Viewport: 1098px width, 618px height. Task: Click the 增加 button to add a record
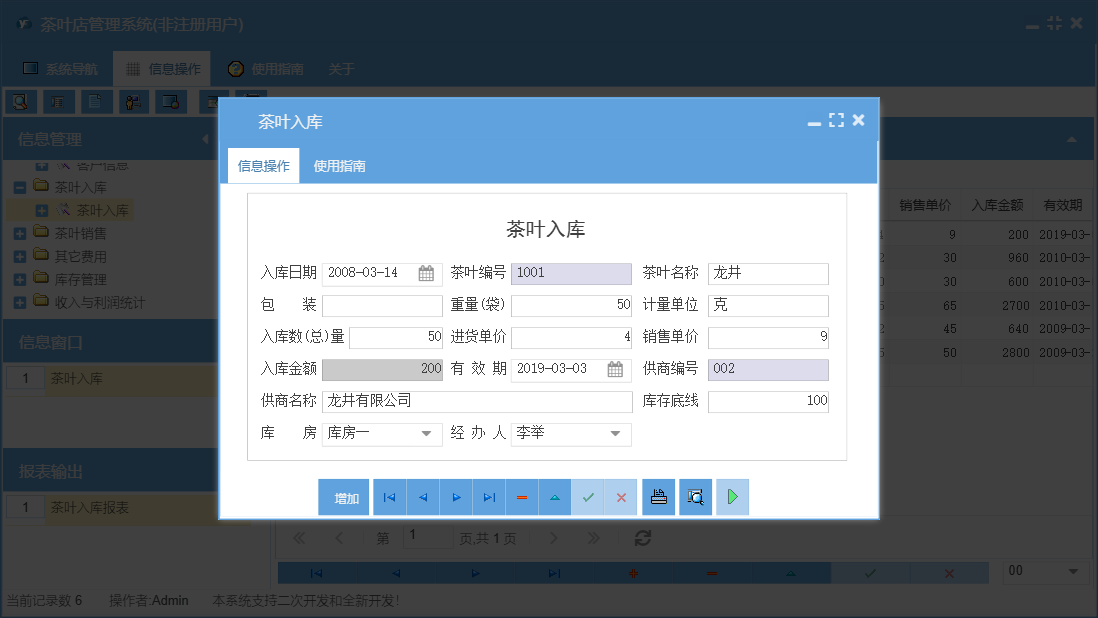tap(343, 497)
